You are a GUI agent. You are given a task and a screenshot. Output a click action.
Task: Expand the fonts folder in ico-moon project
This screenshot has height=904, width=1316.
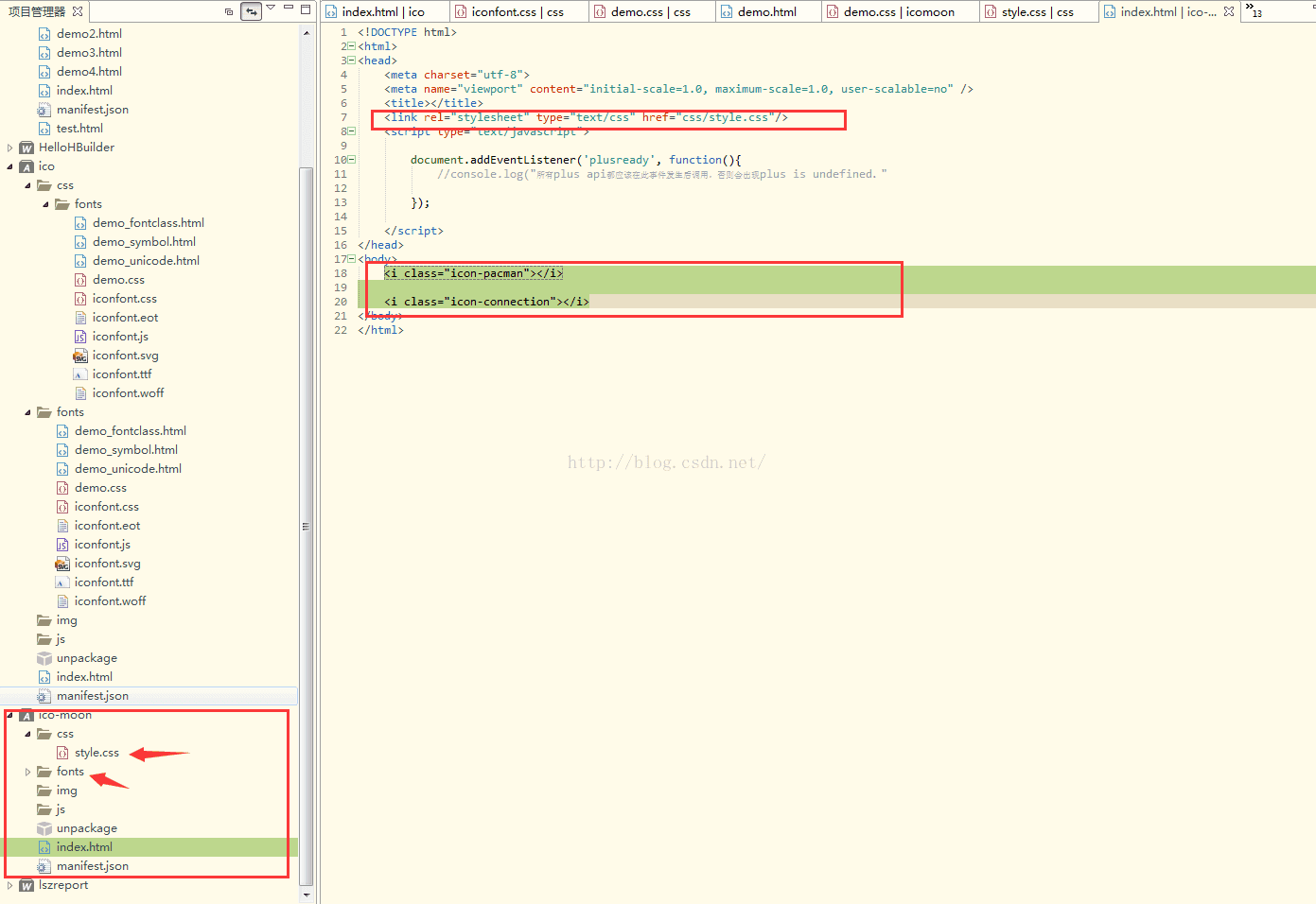(x=27, y=772)
